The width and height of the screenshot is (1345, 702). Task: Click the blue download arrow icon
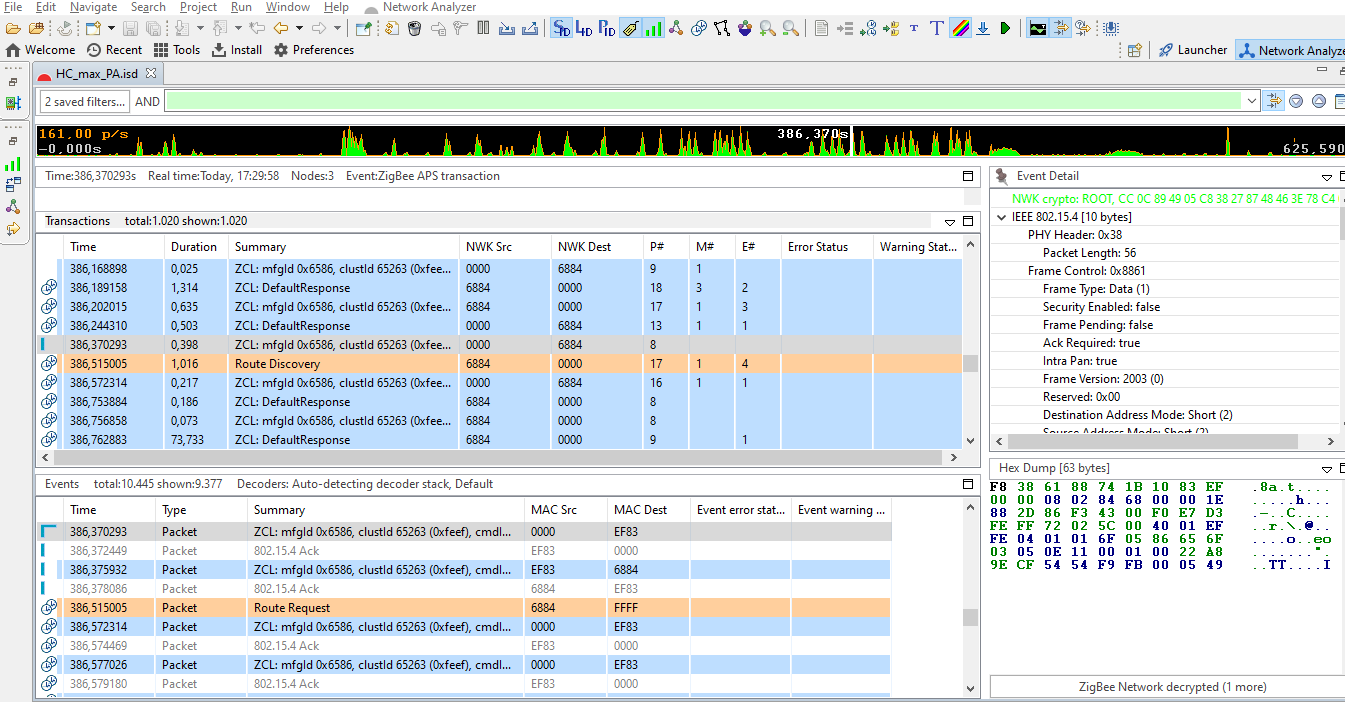click(982, 28)
